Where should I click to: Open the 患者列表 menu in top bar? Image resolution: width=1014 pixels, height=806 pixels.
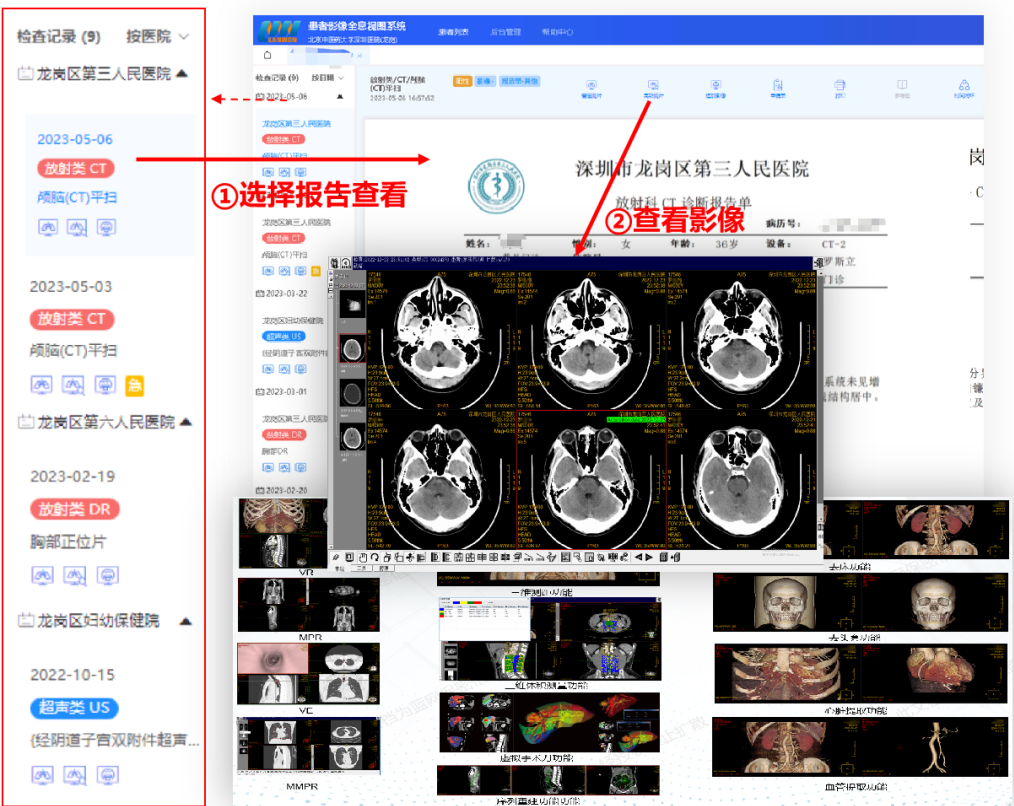453,32
